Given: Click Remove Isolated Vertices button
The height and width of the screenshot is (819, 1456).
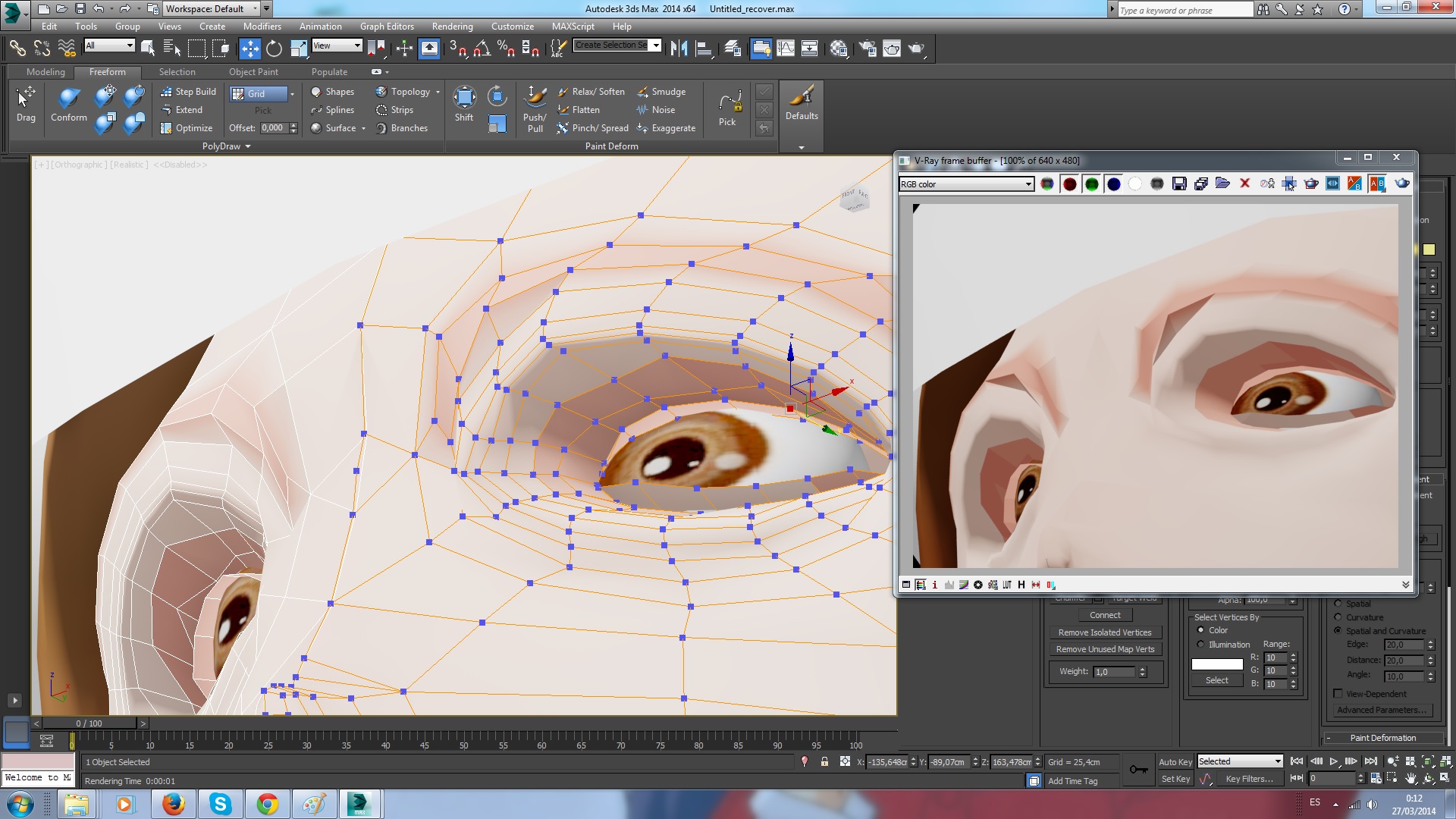Looking at the screenshot, I should coord(1104,632).
